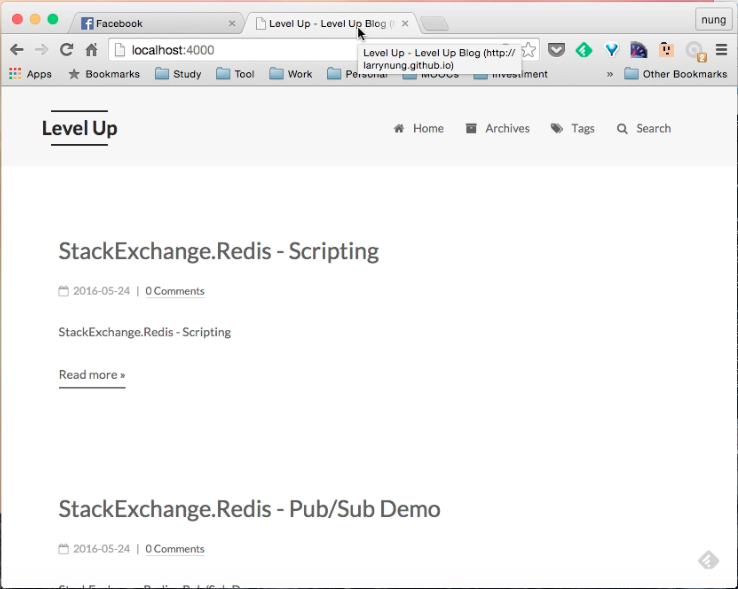Open Search in the blog navigation
This screenshot has height=589, width=738.
643,129
